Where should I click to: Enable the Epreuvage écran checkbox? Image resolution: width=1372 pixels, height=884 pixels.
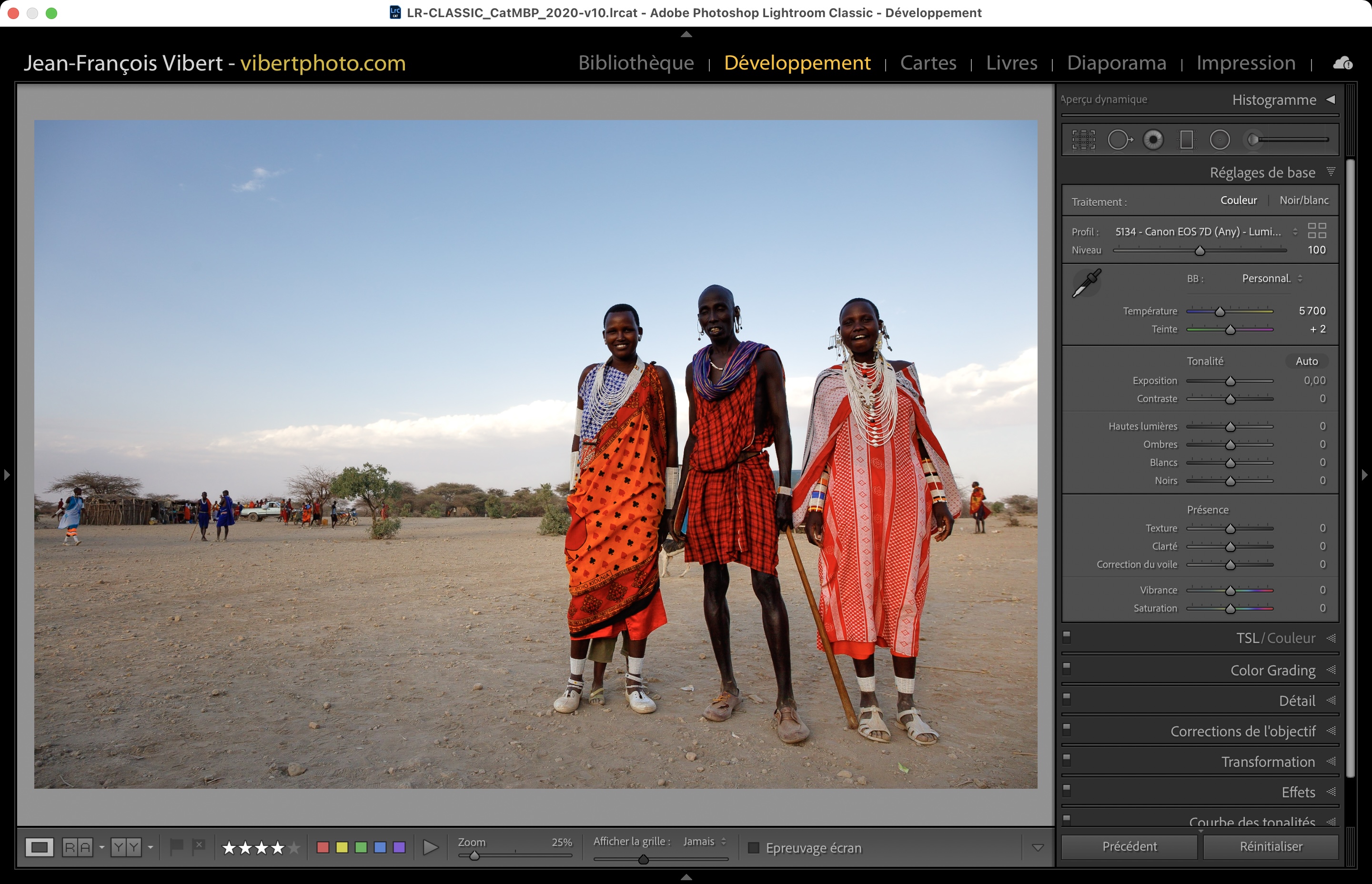click(754, 848)
